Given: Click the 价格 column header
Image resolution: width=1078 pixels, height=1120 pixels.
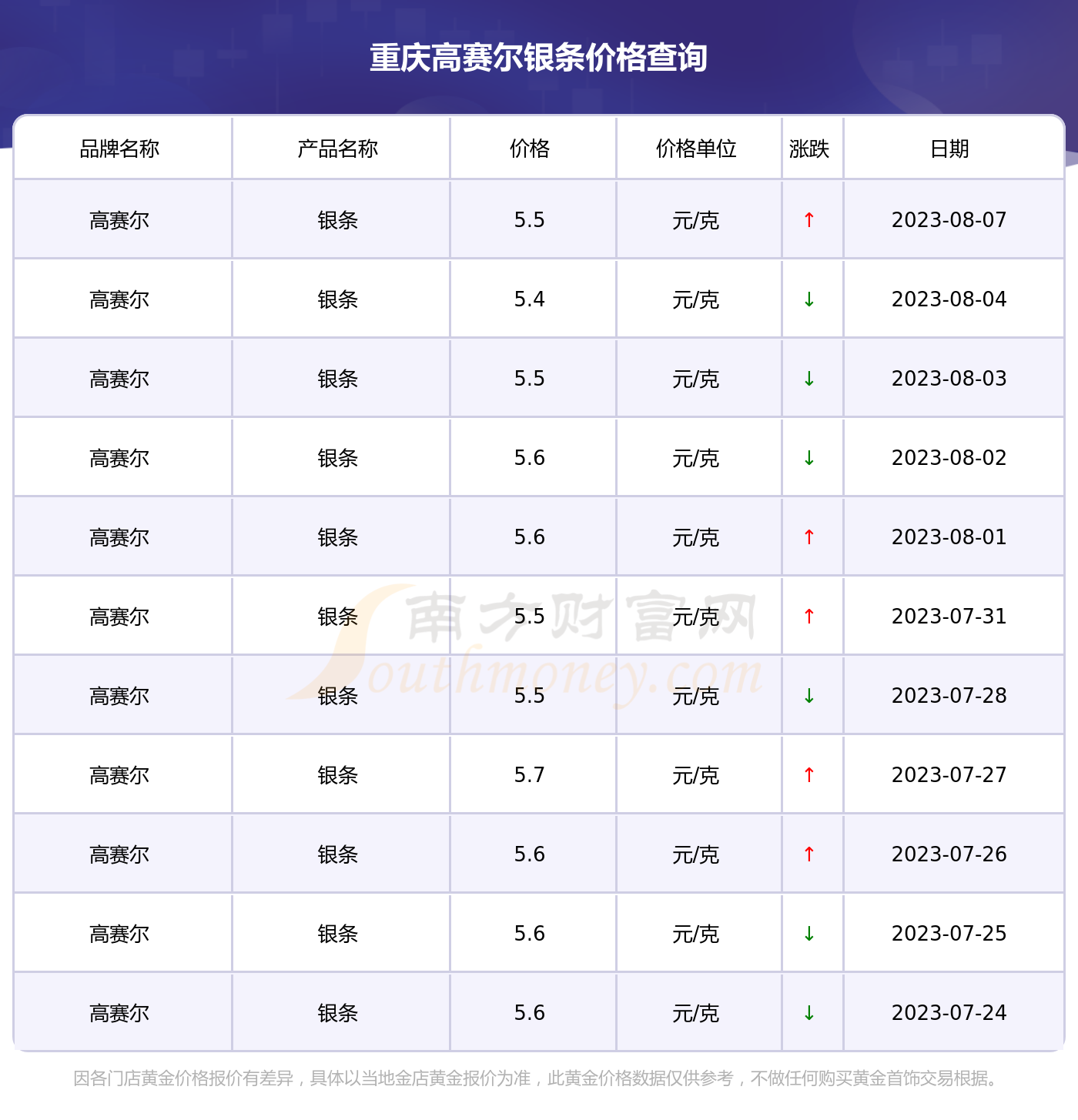Looking at the screenshot, I should 530,149.
